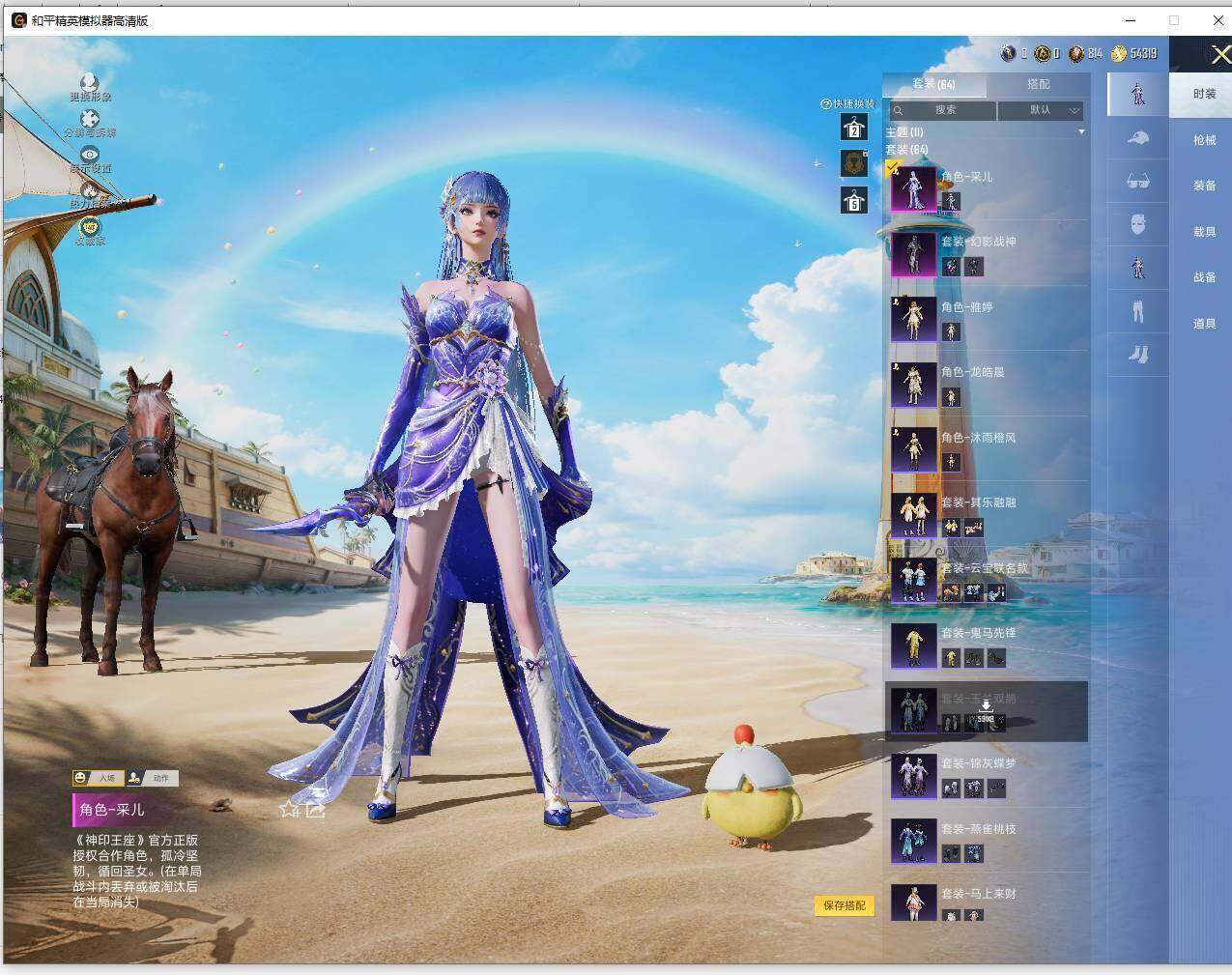Select the 套装-燕雀桃枝 outfit thumbnail
The height and width of the screenshot is (975, 1232).
coord(913,842)
